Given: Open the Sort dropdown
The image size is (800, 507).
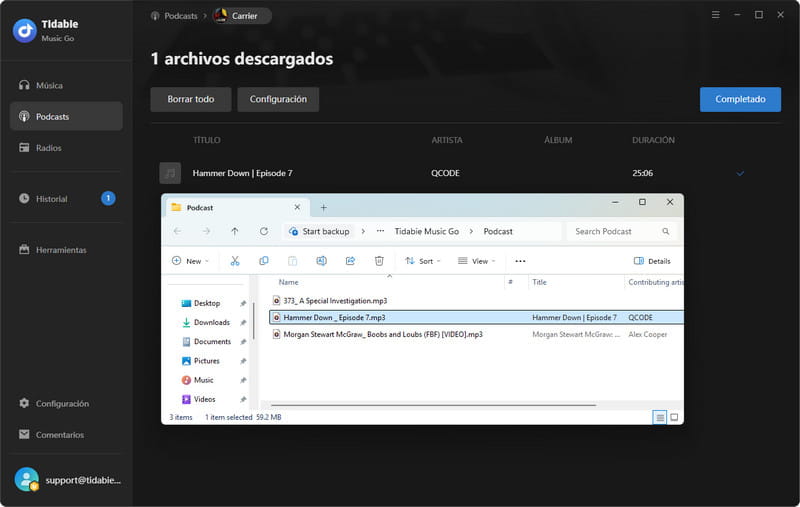Looking at the screenshot, I should pos(423,261).
